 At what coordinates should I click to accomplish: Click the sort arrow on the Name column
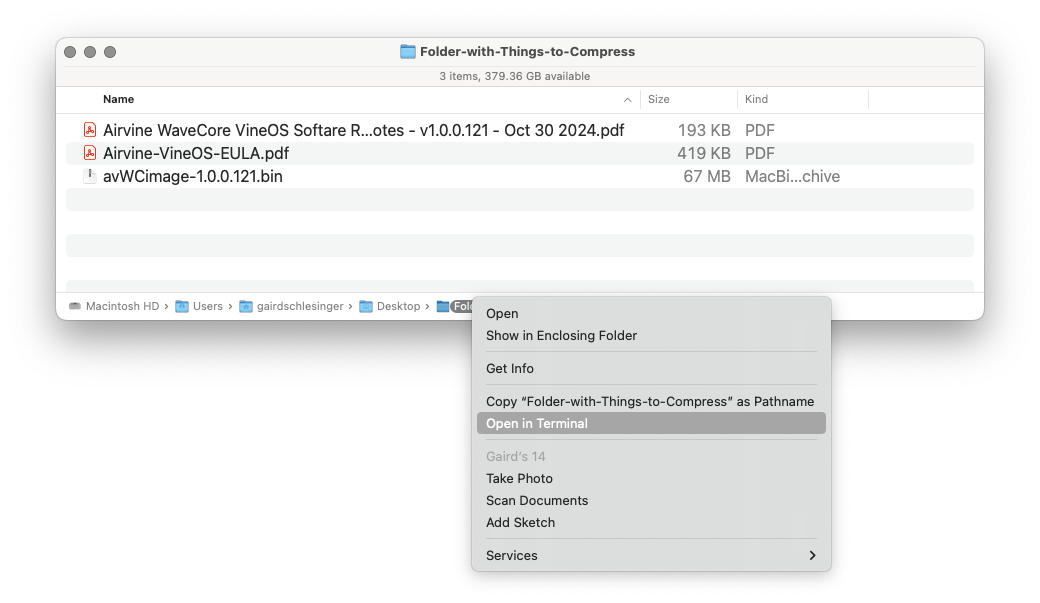pyautogui.click(x=628, y=99)
